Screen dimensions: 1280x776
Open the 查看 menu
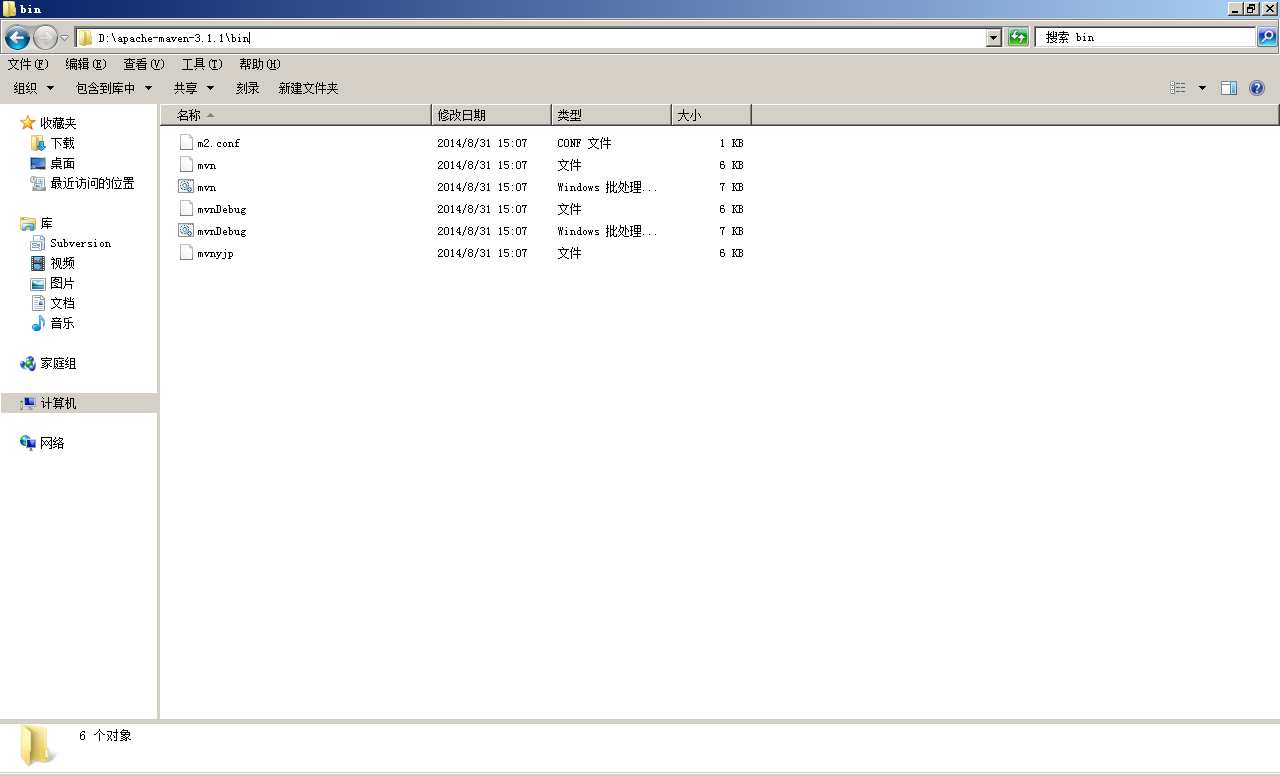tap(144, 64)
